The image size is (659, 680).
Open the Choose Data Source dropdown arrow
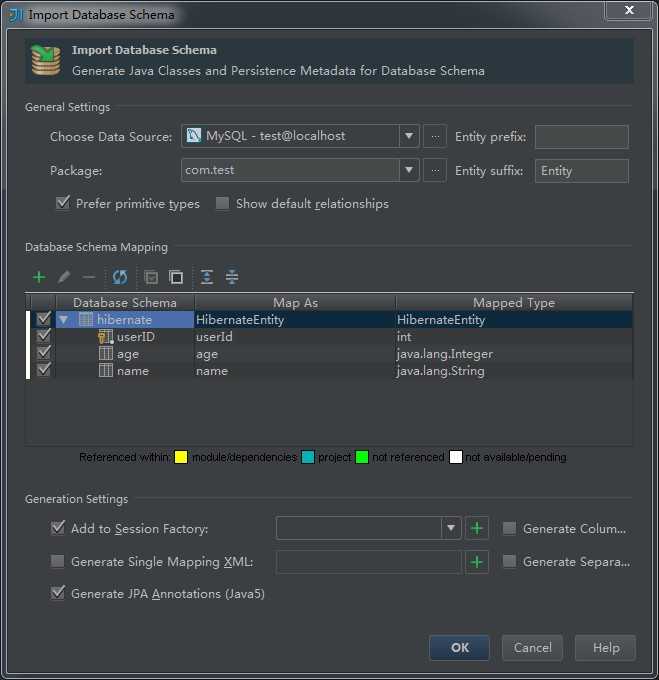coord(409,136)
